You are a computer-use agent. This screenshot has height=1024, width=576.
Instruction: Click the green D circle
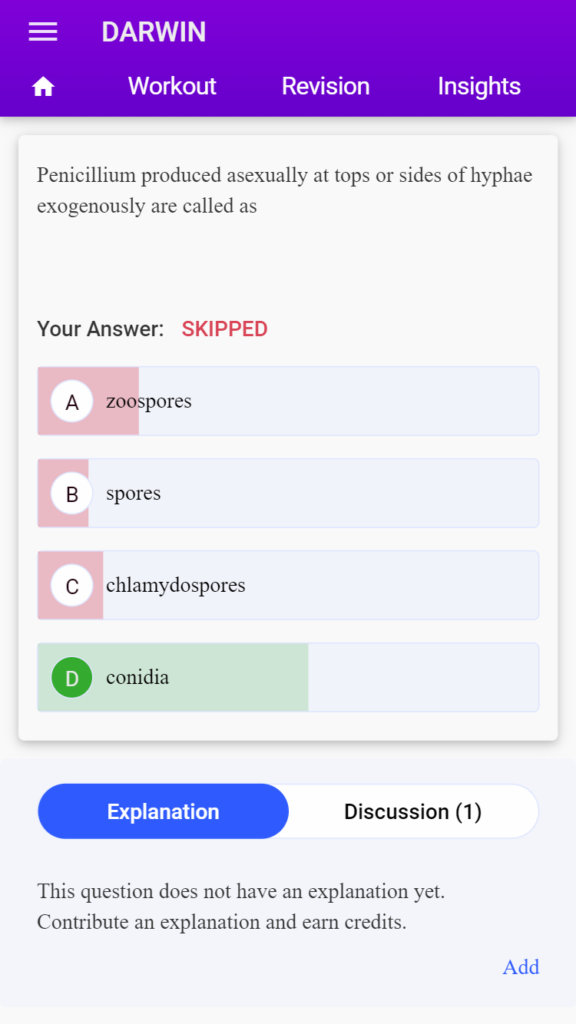(x=72, y=678)
